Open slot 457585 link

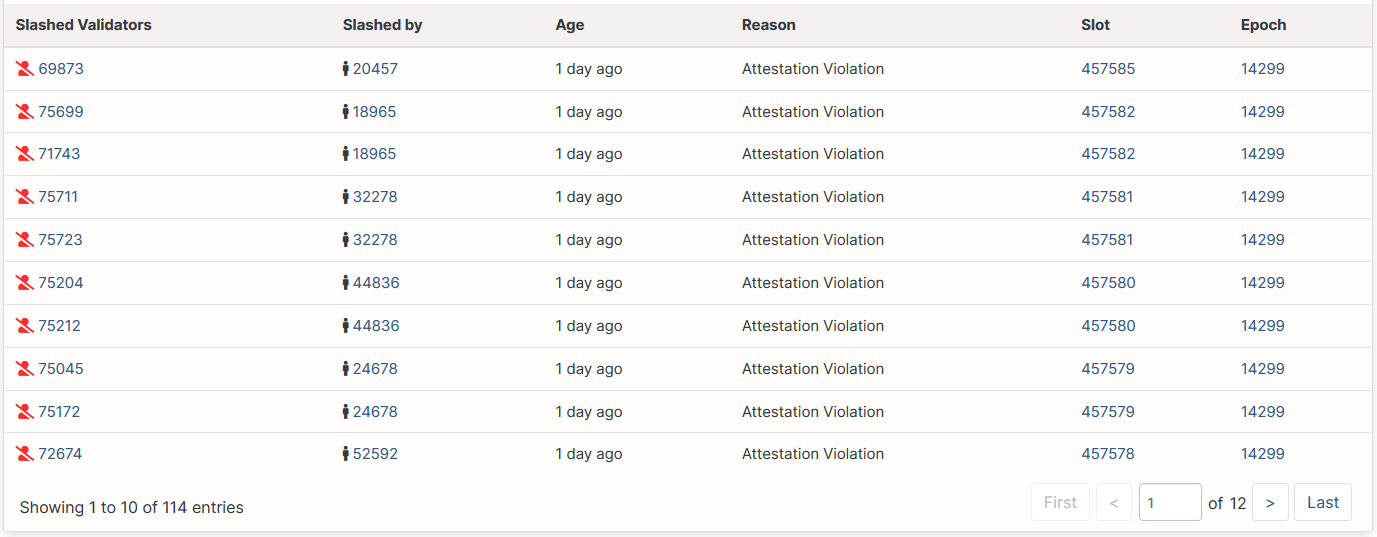(1108, 69)
